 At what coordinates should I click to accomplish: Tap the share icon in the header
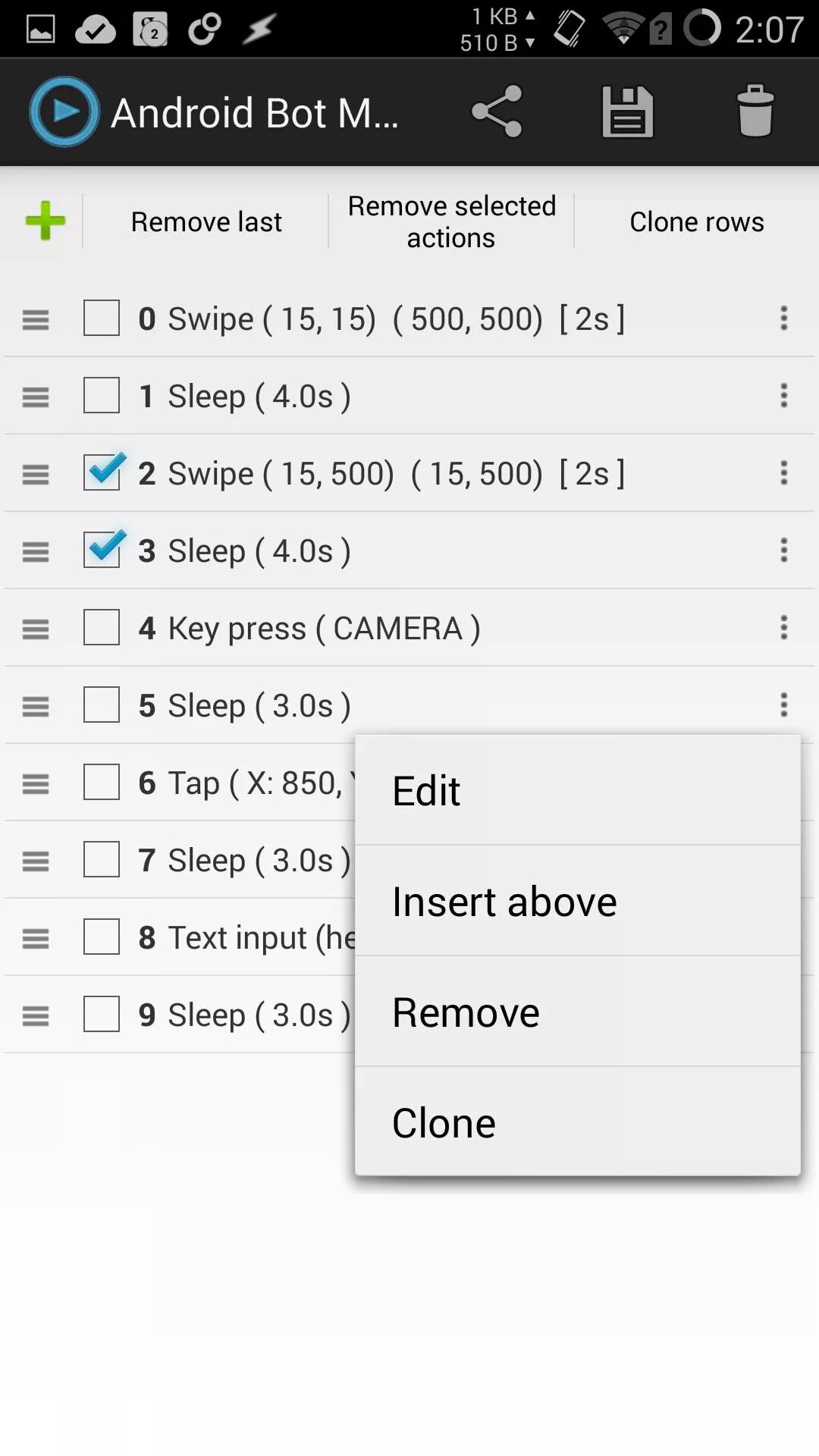coord(497,111)
